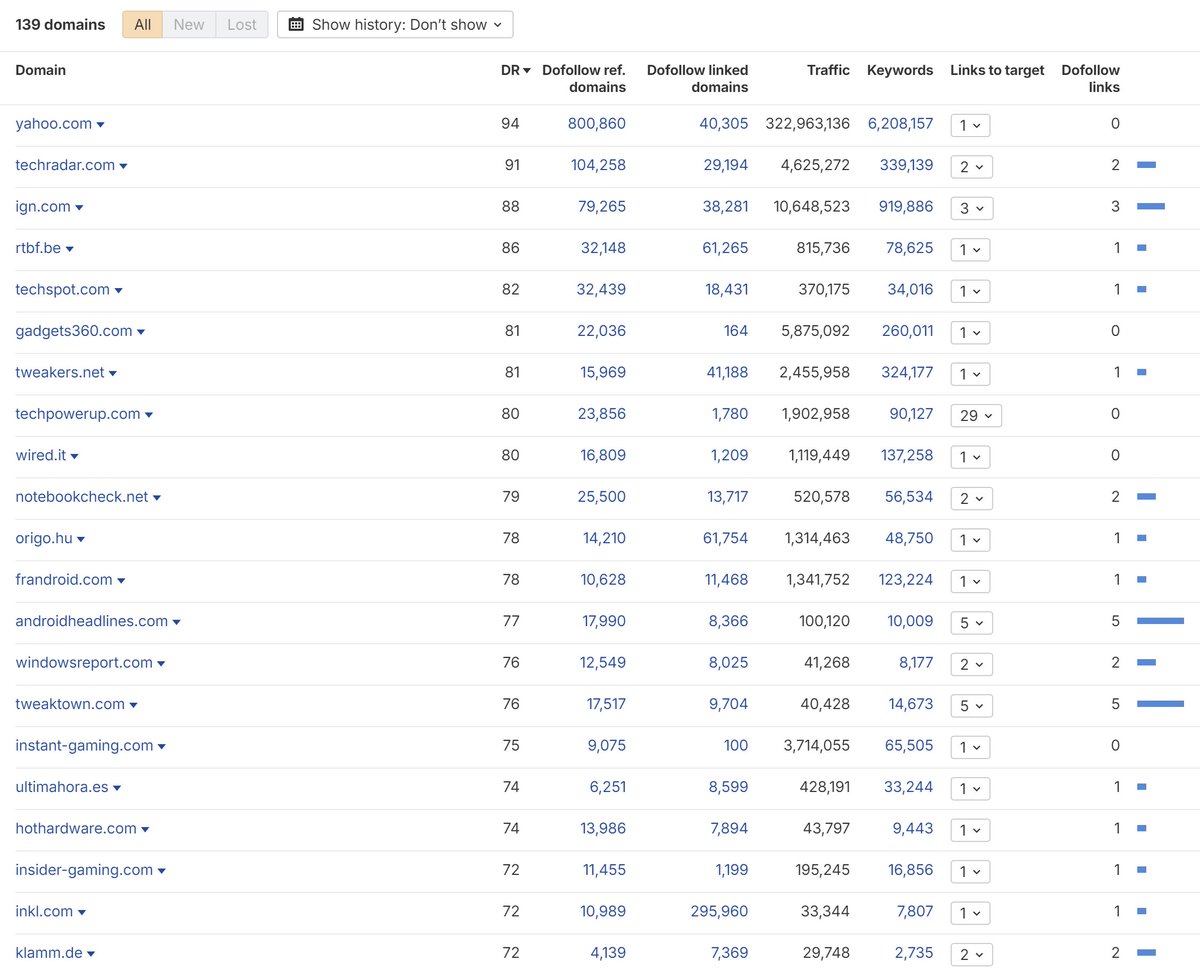Click traffic value 322,963,136 for yahoo.com
Image resolution: width=1200 pixels, height=969 pixels.
(808, 124)
